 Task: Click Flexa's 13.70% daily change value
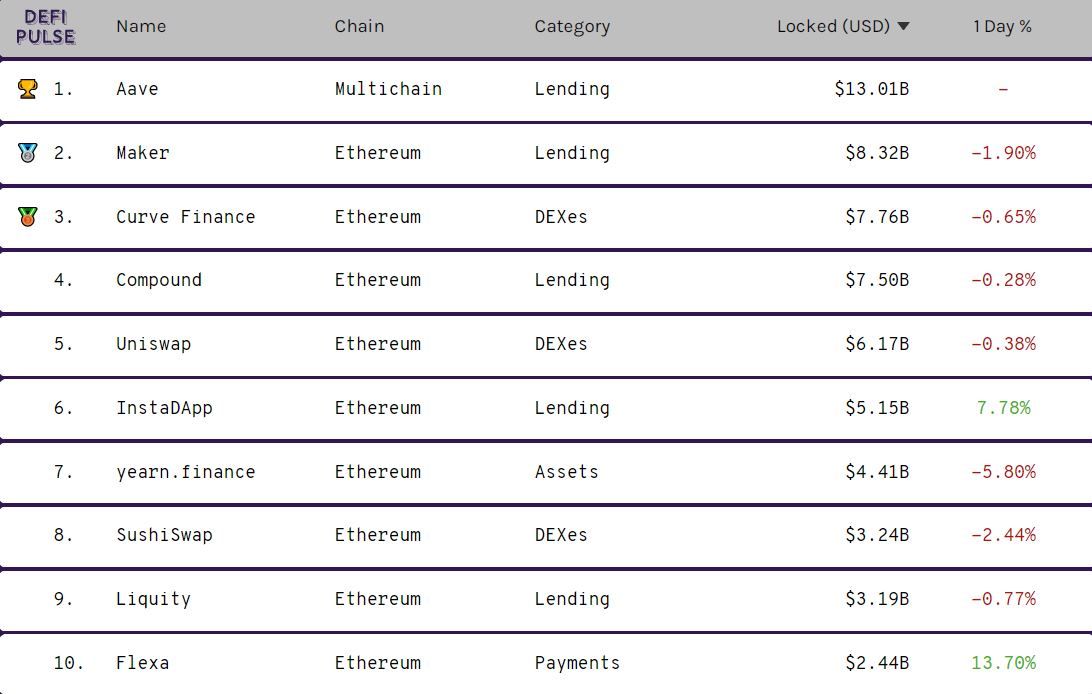tap(1003, 663)
